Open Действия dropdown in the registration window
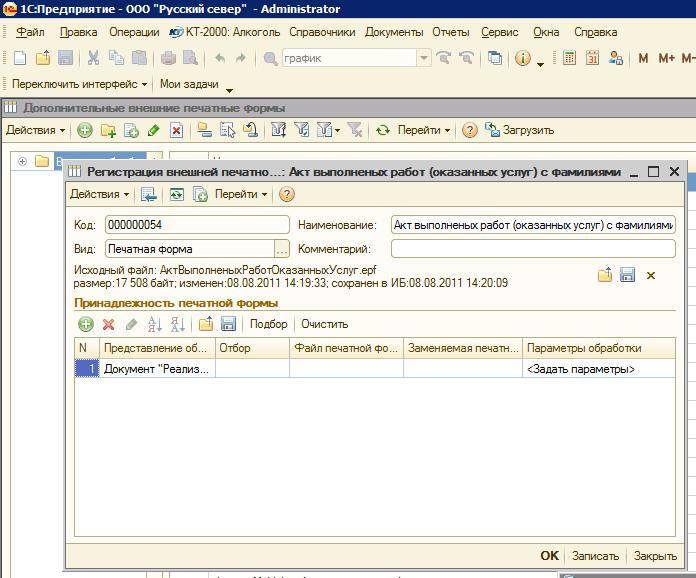Screen dimensions: 696x578 (x=99, y=195)
